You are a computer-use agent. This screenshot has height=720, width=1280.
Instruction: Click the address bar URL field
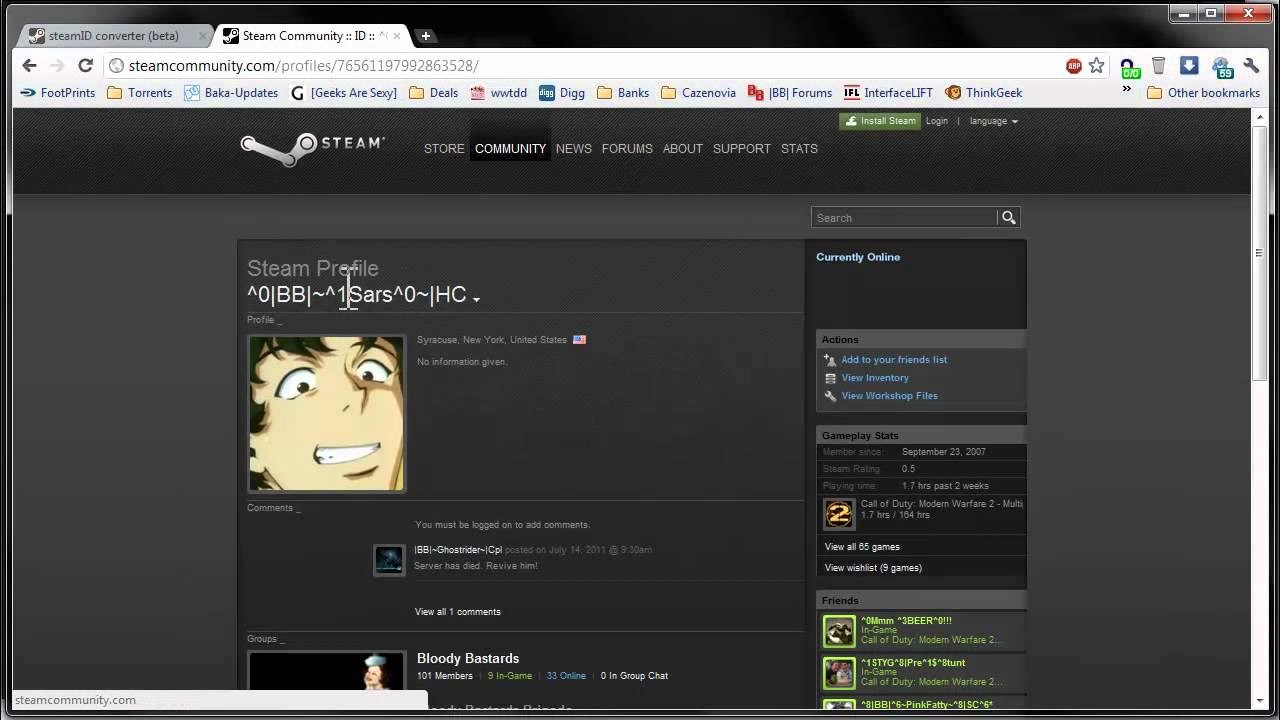[580, 66]
